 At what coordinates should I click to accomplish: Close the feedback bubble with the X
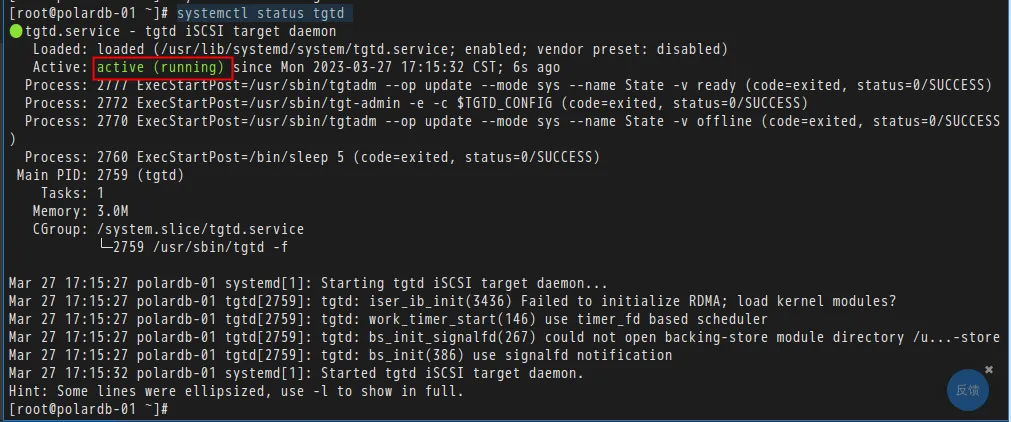coord(989,369)
